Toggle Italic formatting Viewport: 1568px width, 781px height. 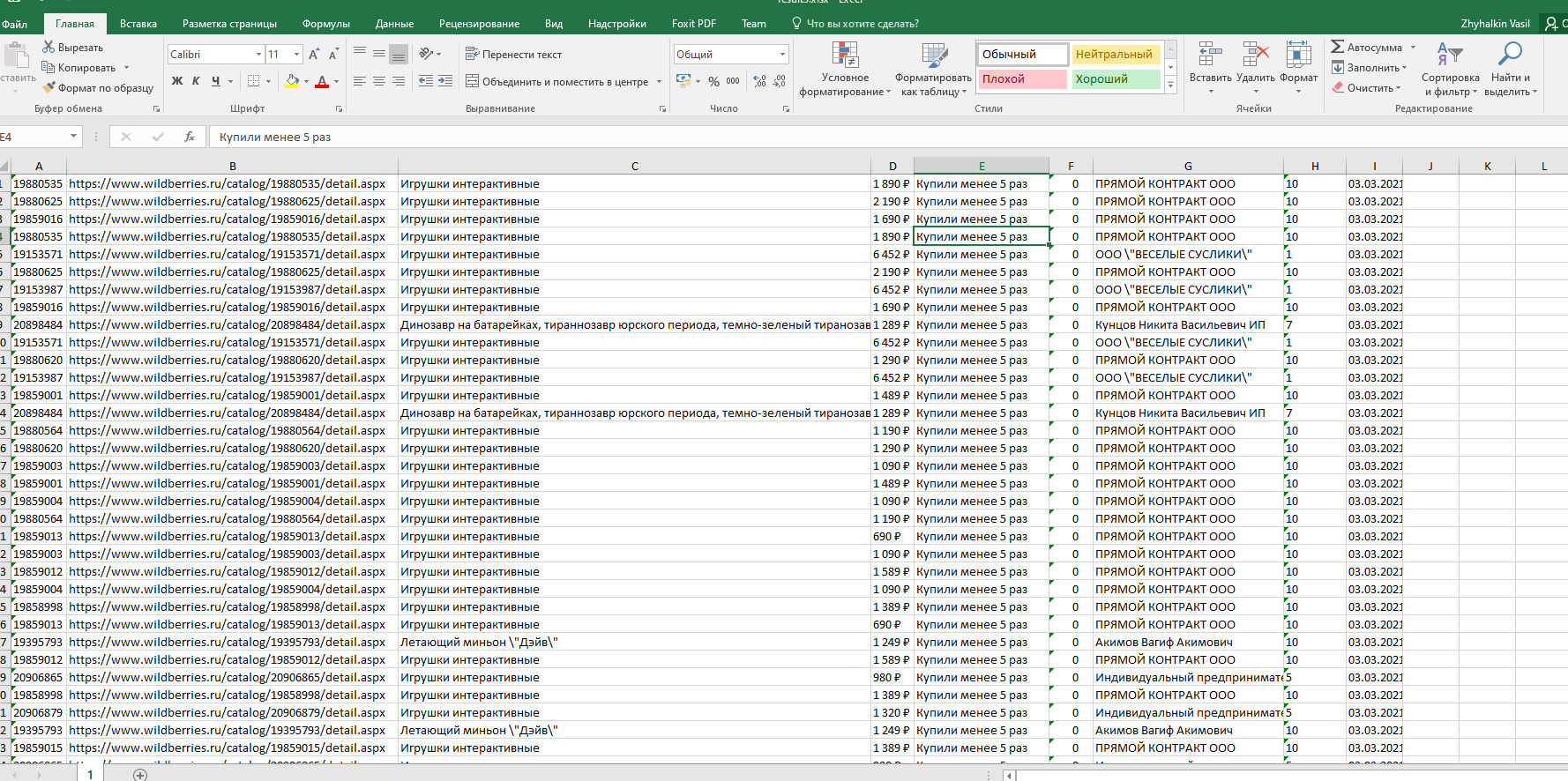(196, 81)
